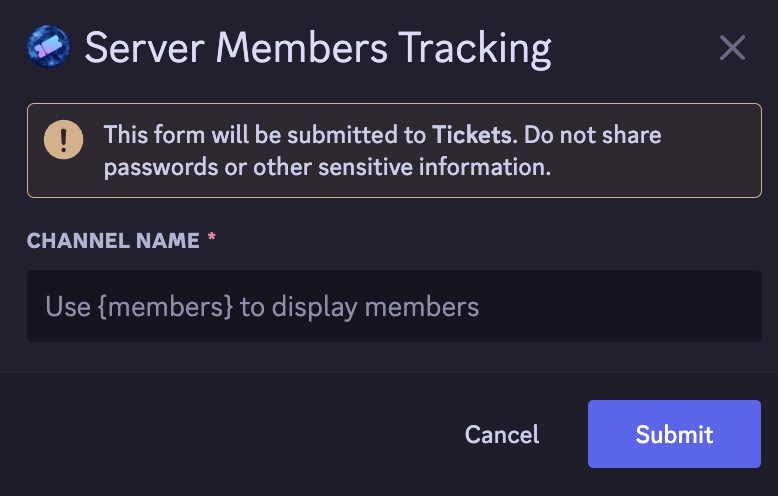Click the Tickets bot avatar icon

pyautogui.click(x=48, y=47)
